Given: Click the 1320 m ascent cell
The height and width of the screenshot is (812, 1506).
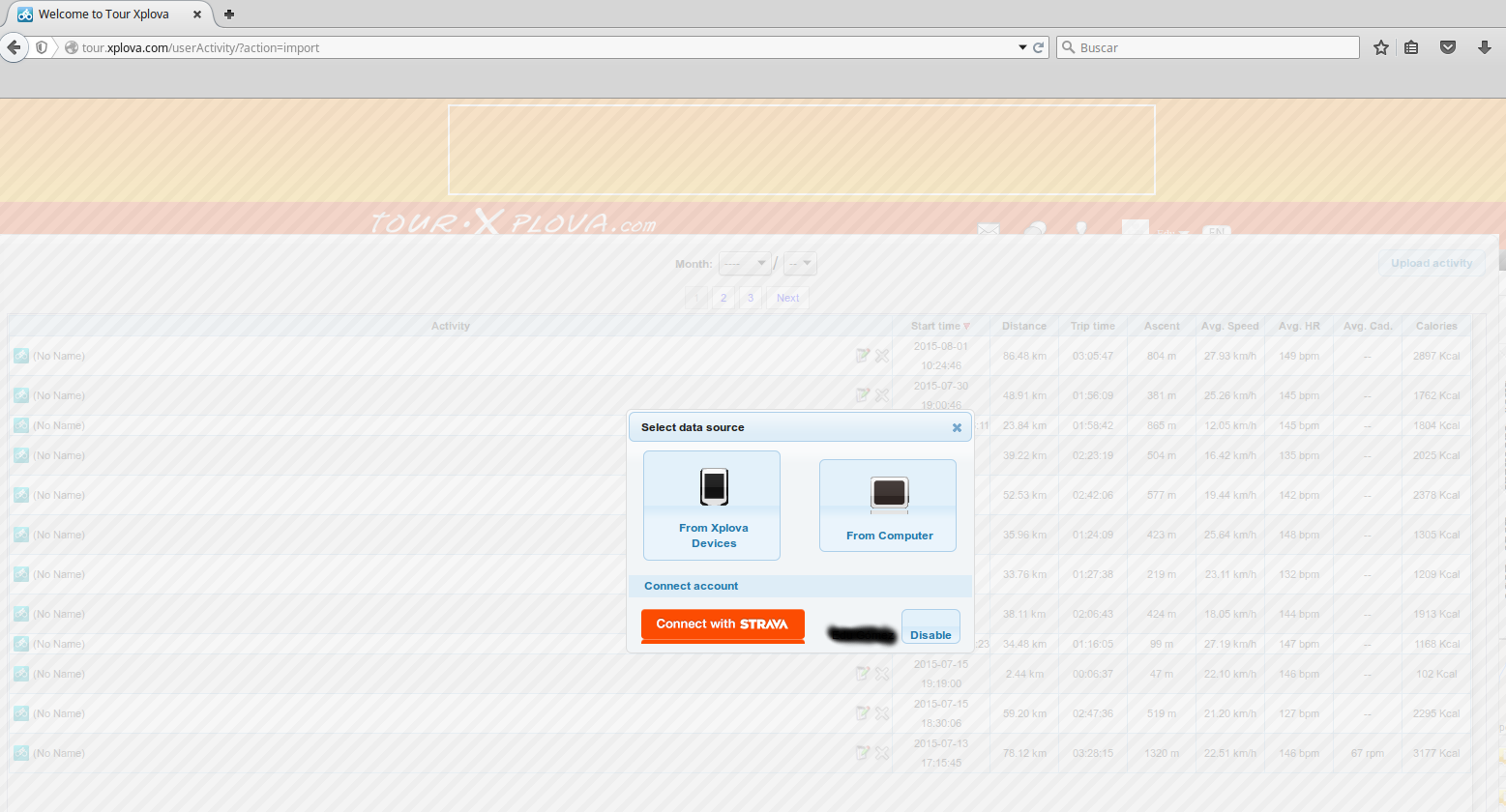Looking at the screenshot, I should [x=1162, y=753].
